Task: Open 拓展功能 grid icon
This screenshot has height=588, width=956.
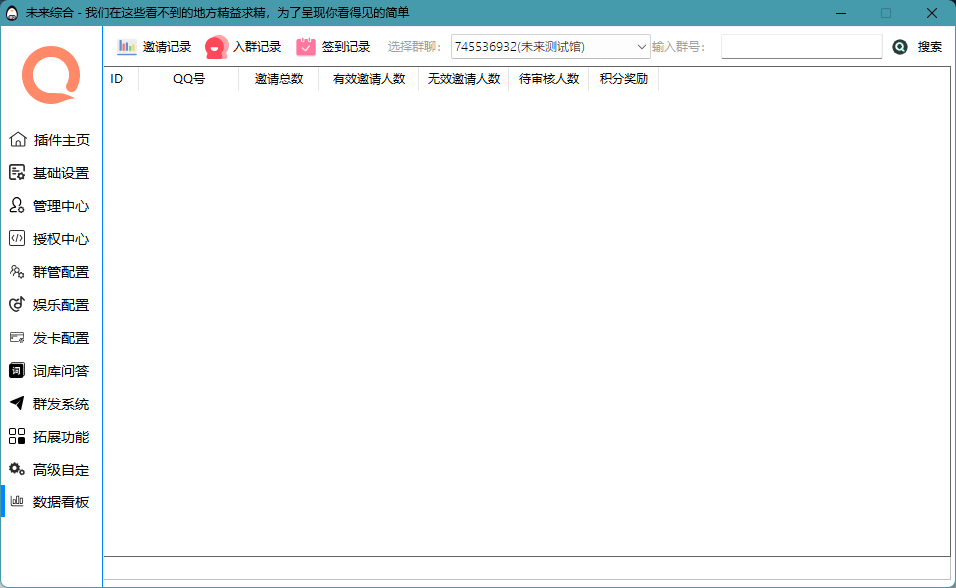Action: pos(17,437)
